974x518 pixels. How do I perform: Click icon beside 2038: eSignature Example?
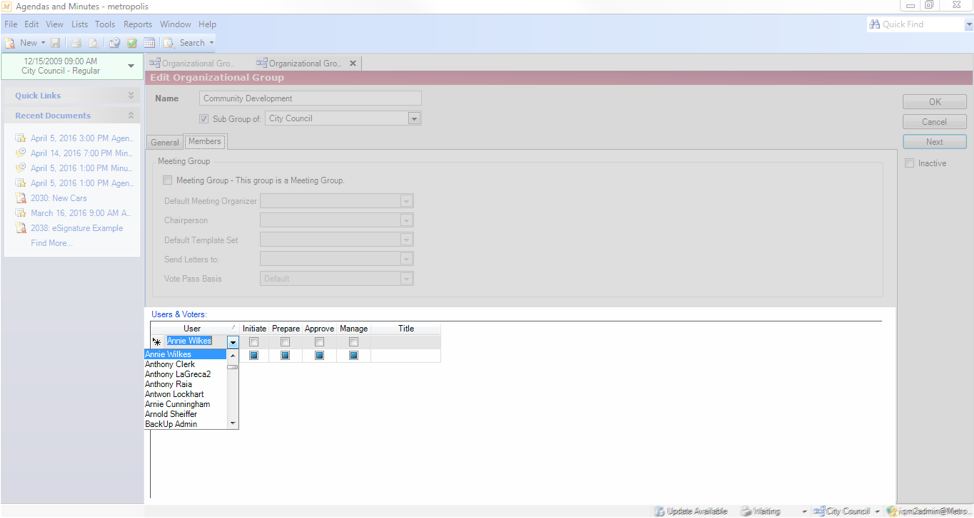pyautogui.click(x=20, y=228)
